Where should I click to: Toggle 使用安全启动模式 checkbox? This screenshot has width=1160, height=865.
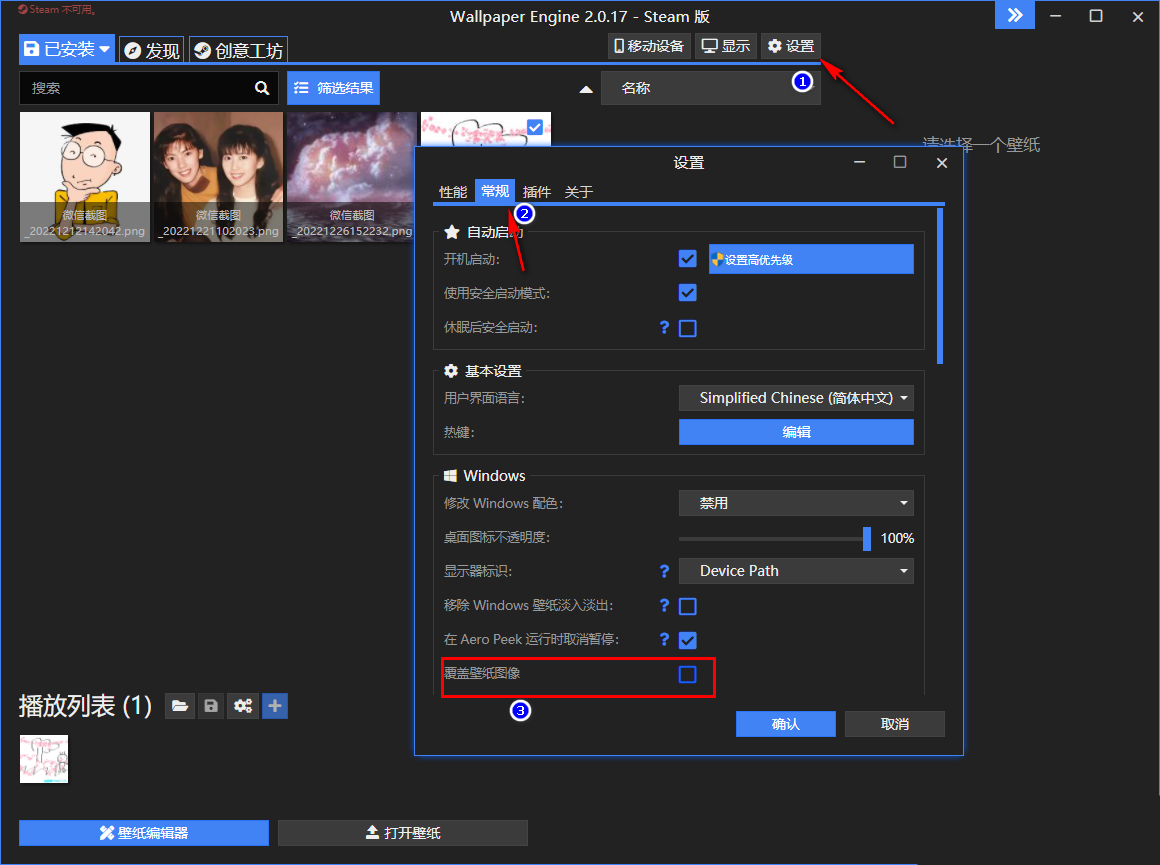(687, 293)
